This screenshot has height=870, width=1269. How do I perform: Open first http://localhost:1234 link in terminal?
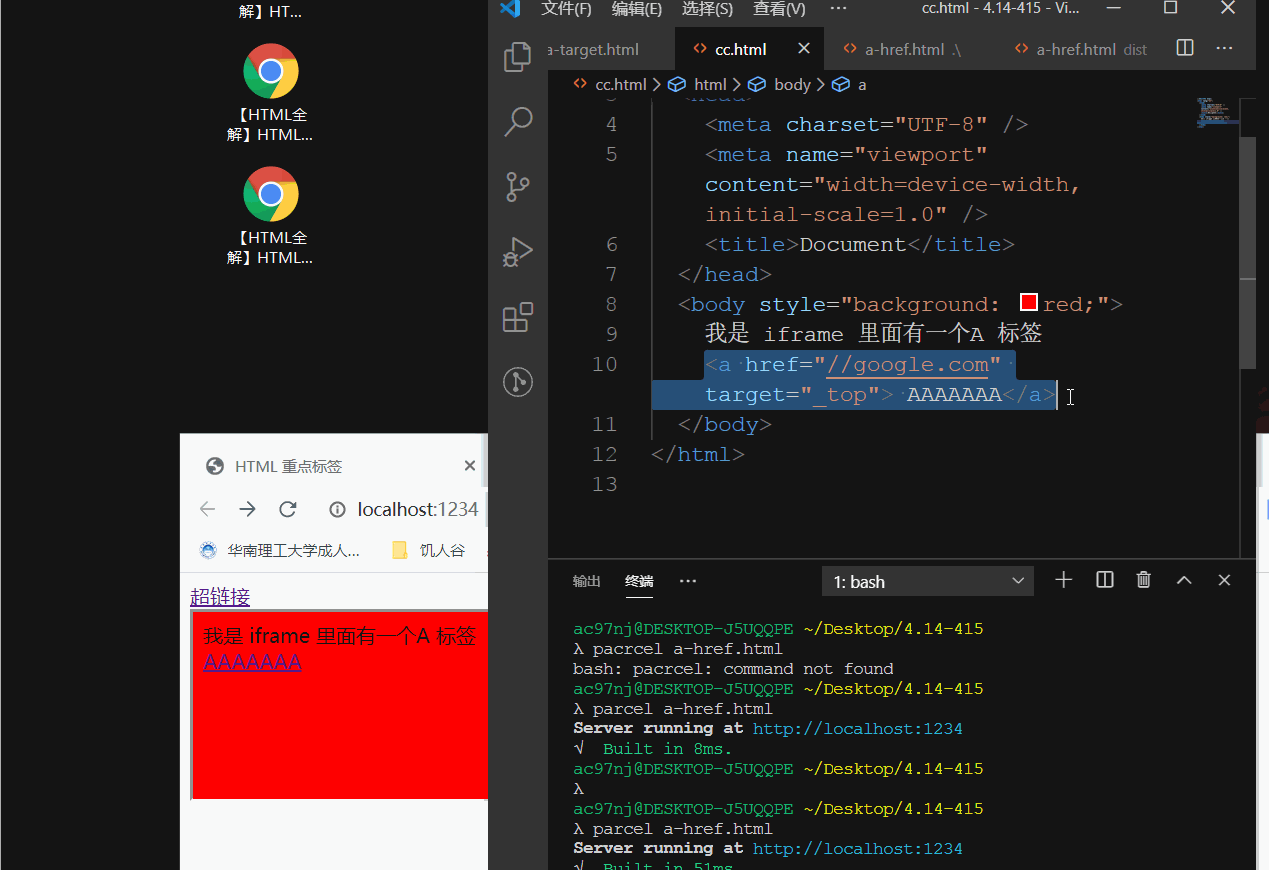(858, 729)
